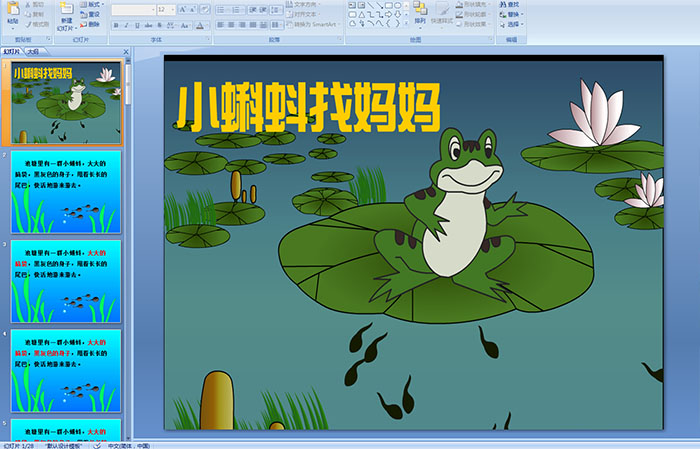Viewport: 700px width, 449px height.
Task: Select slide 2 thumbnail
Action: (66, 192)
